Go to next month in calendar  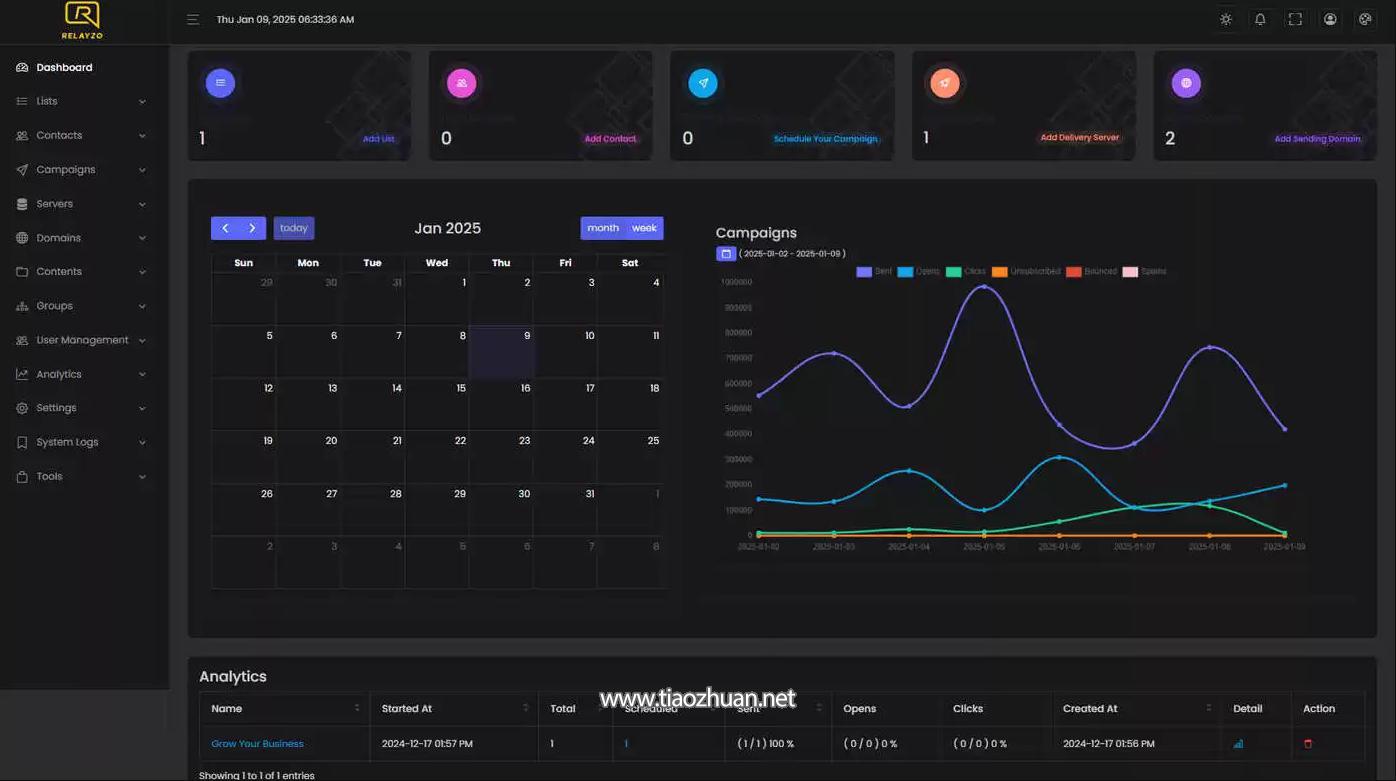pyautogui.click(x=252, y=228)
